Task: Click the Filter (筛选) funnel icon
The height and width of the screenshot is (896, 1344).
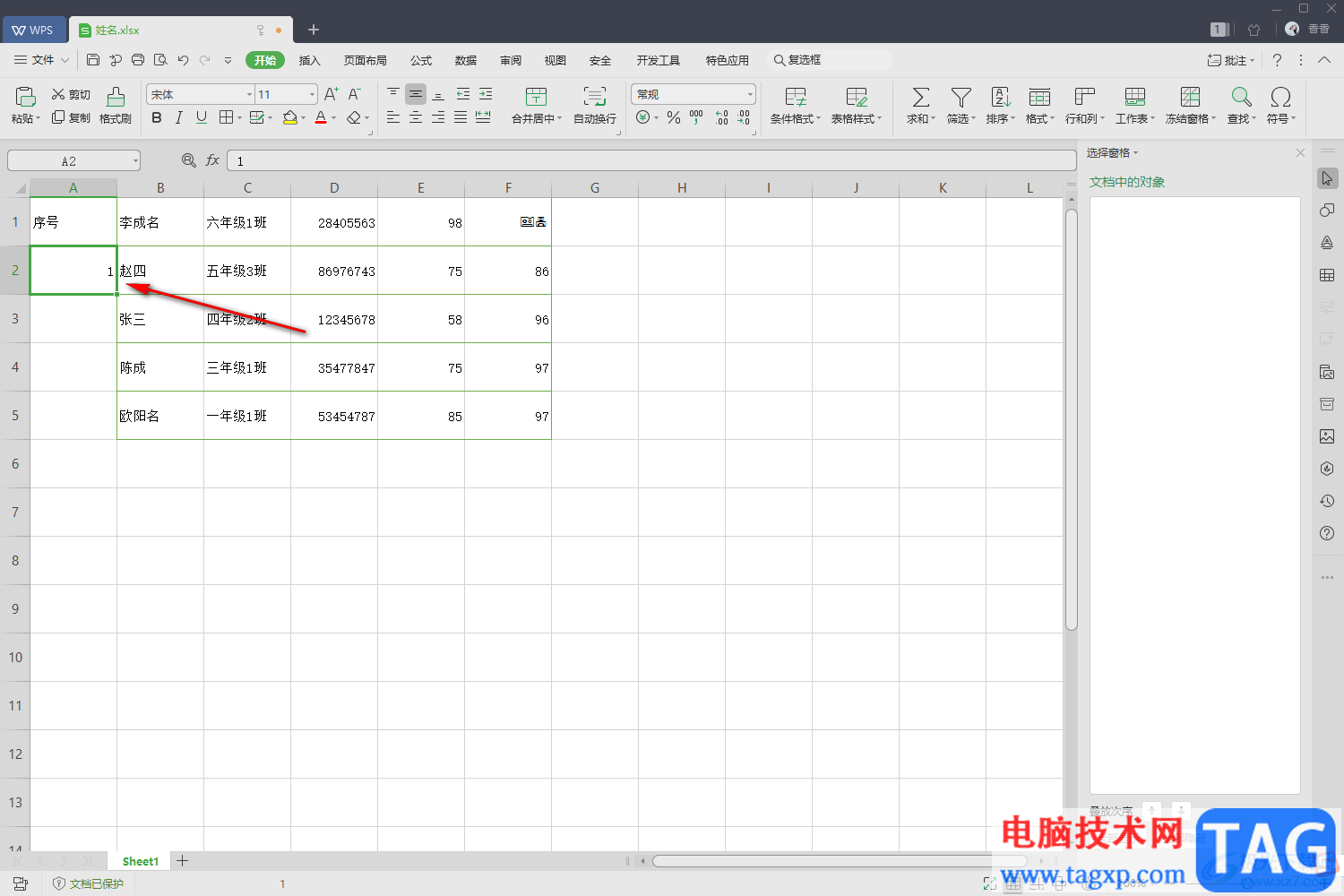Action: coord(961,97)
